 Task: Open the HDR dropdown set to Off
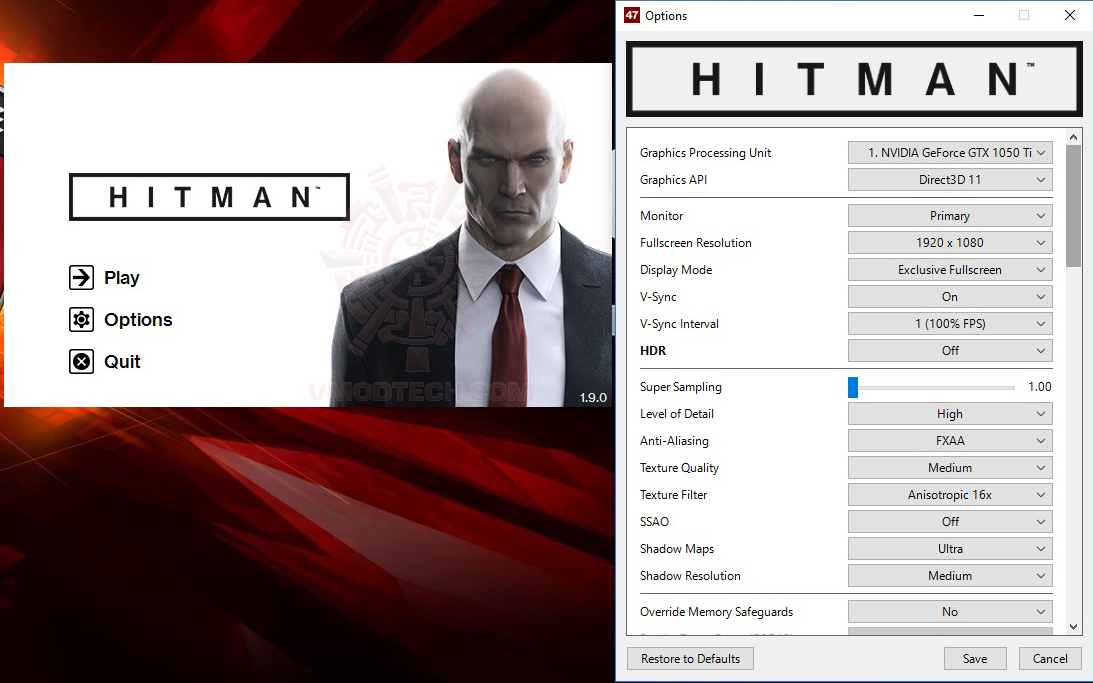(950, 351)
